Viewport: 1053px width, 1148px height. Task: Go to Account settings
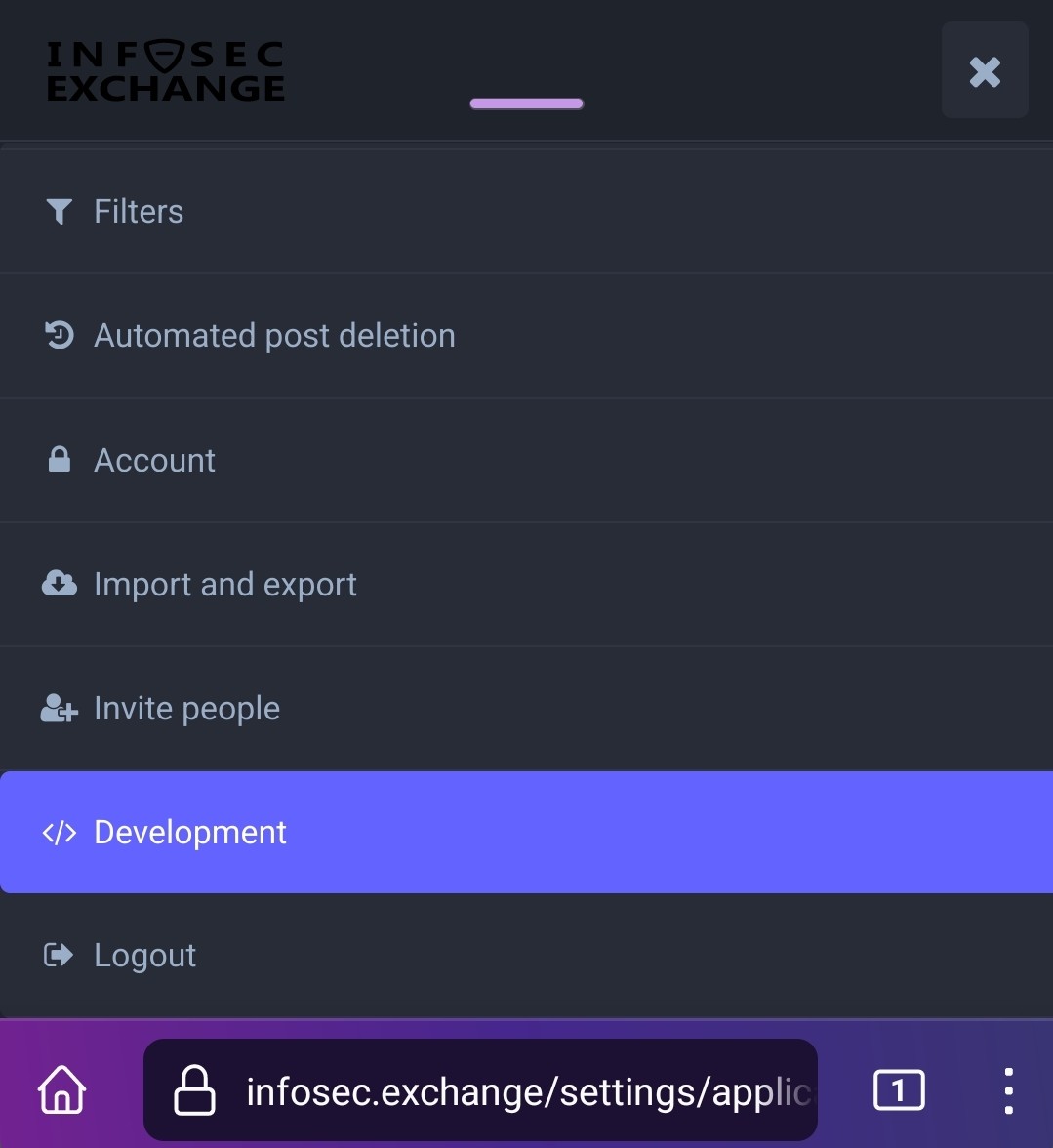(154, 460)
